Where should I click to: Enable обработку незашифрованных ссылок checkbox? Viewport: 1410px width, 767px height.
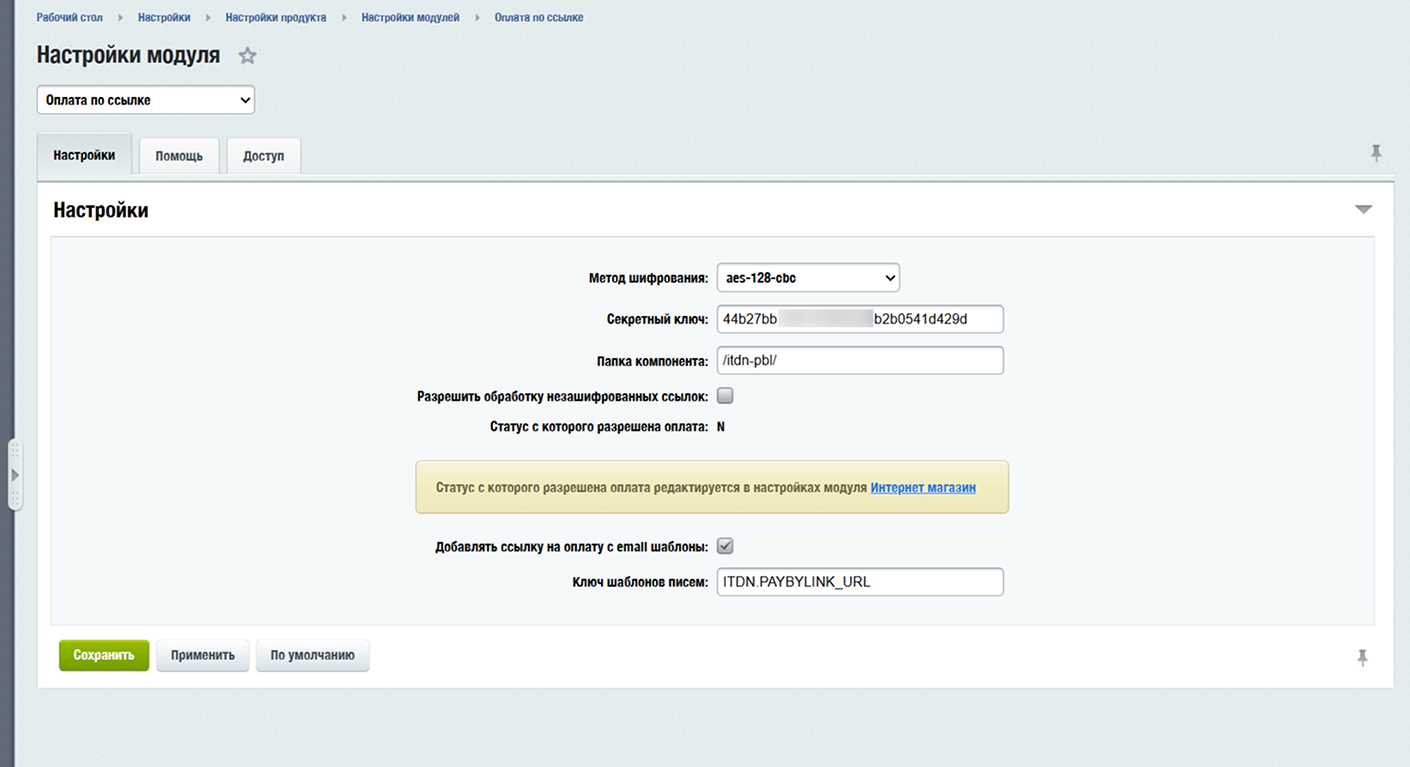pos(725,395)
